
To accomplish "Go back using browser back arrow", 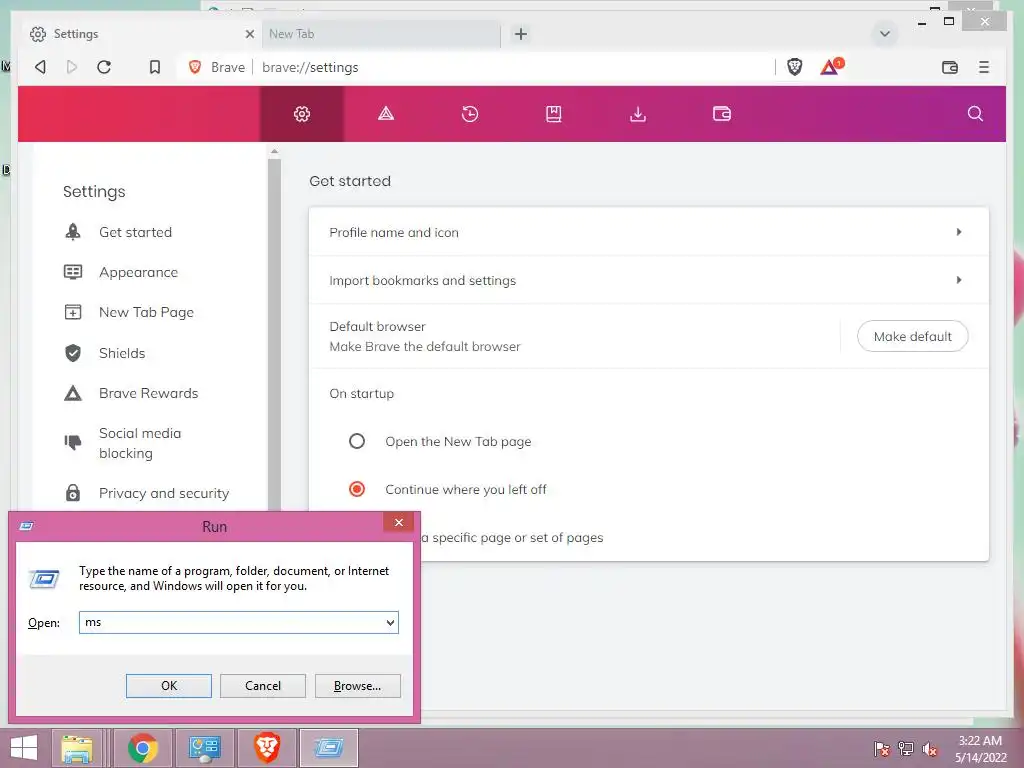I will [x=40, y=67].
